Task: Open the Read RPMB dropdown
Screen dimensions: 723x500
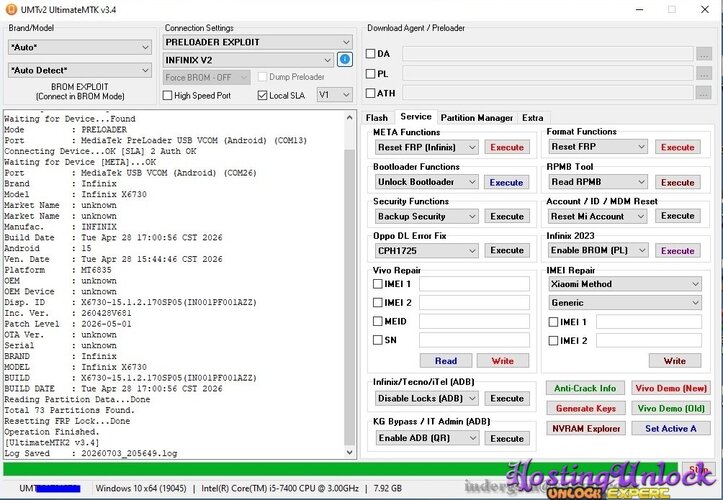Action: pyautogui.click(x=598, y=182)
